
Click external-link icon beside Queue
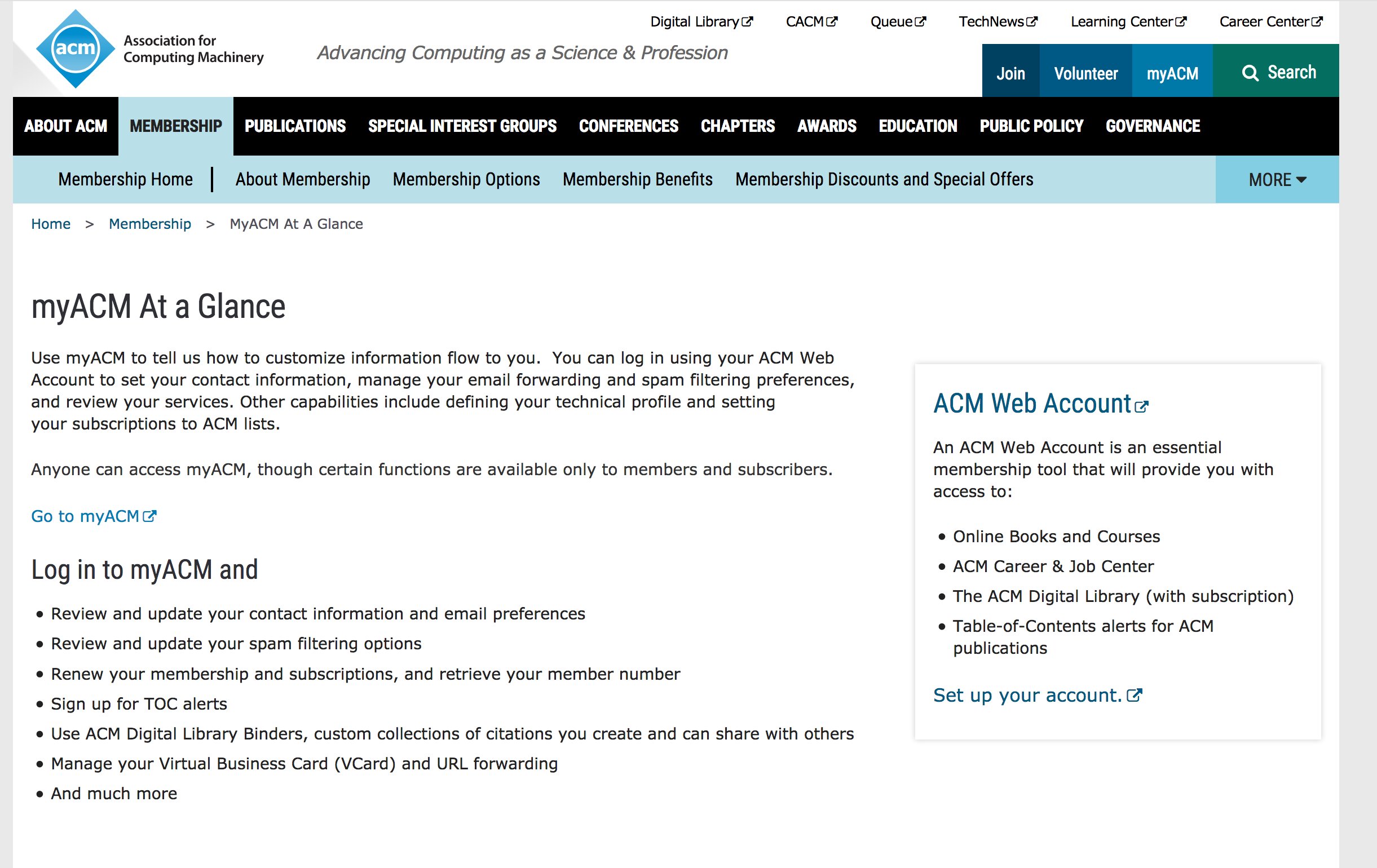tap(920, 22)
